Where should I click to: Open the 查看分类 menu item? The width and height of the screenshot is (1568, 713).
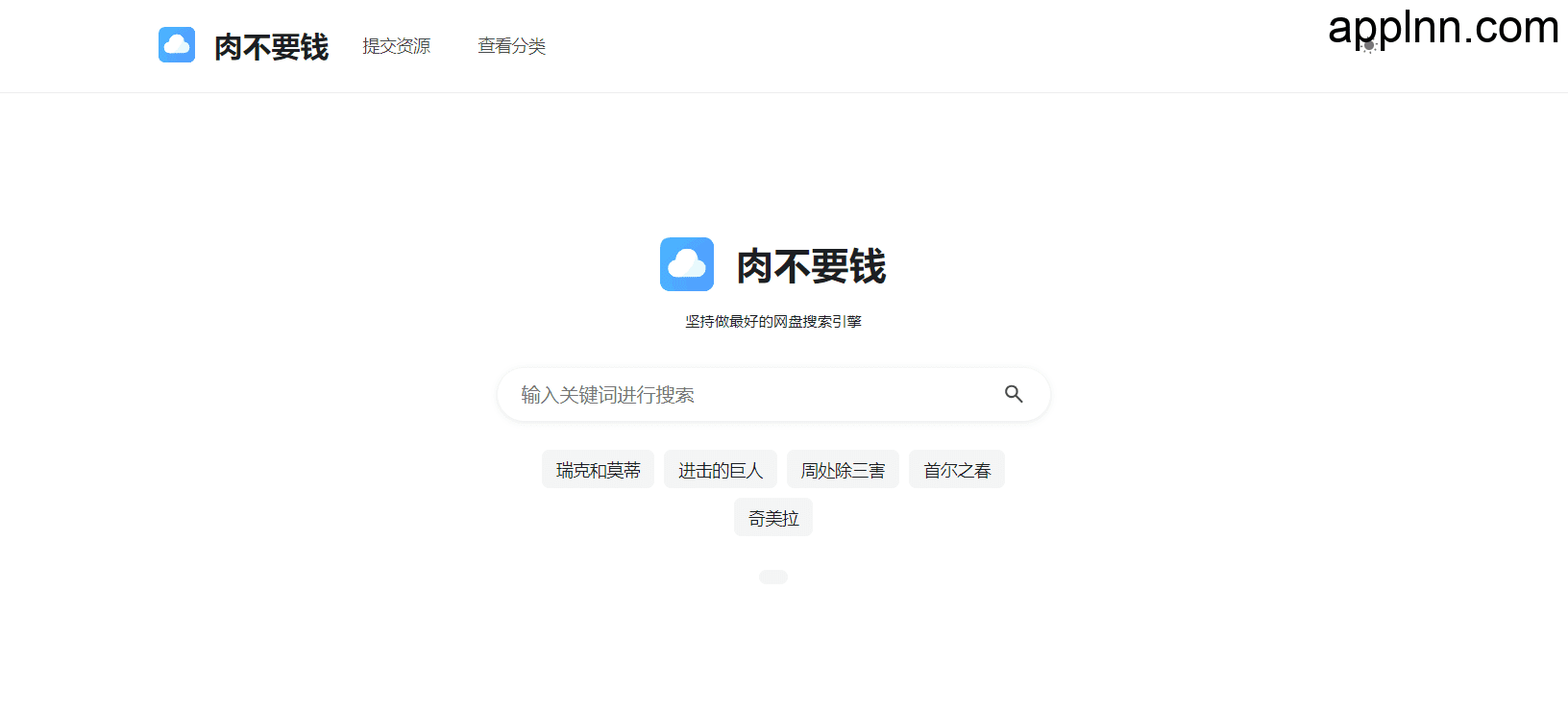(x=511, y=46)
